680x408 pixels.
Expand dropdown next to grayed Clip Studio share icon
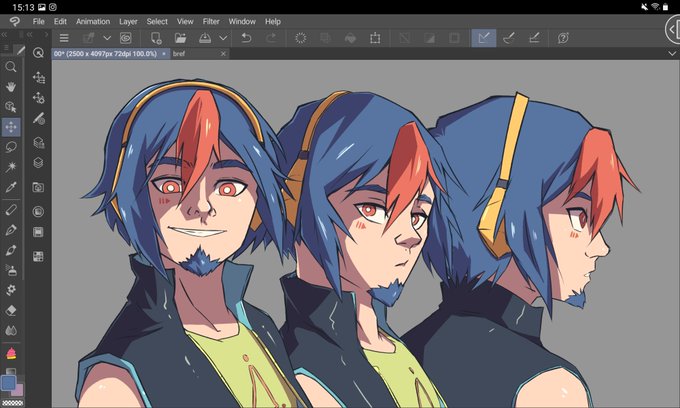(107, 38)
